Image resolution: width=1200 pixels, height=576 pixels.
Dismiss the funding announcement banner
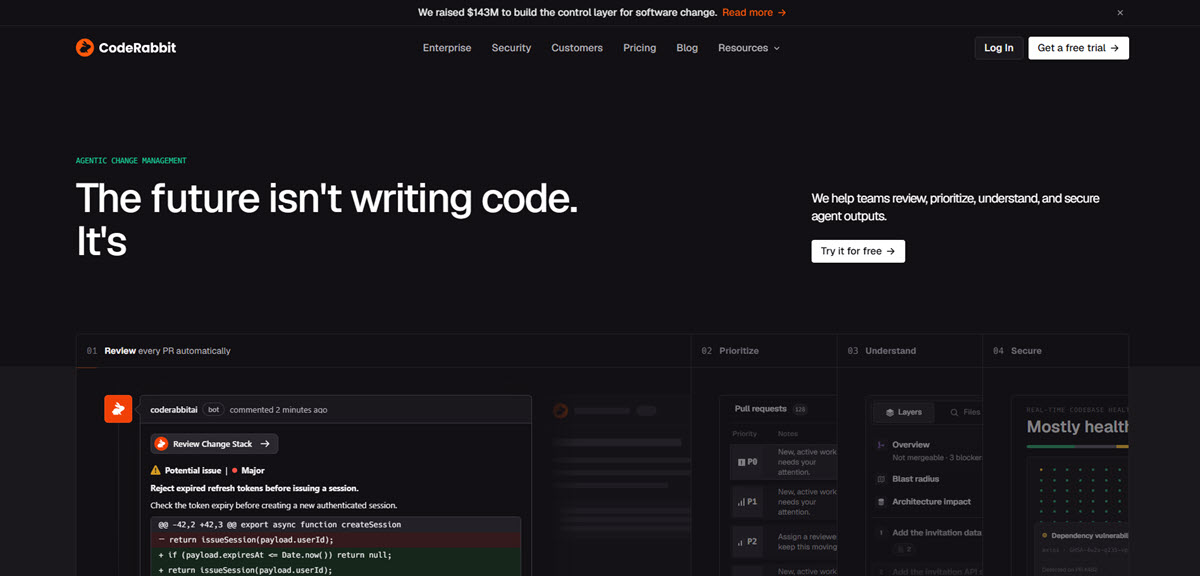point(1120,13)
